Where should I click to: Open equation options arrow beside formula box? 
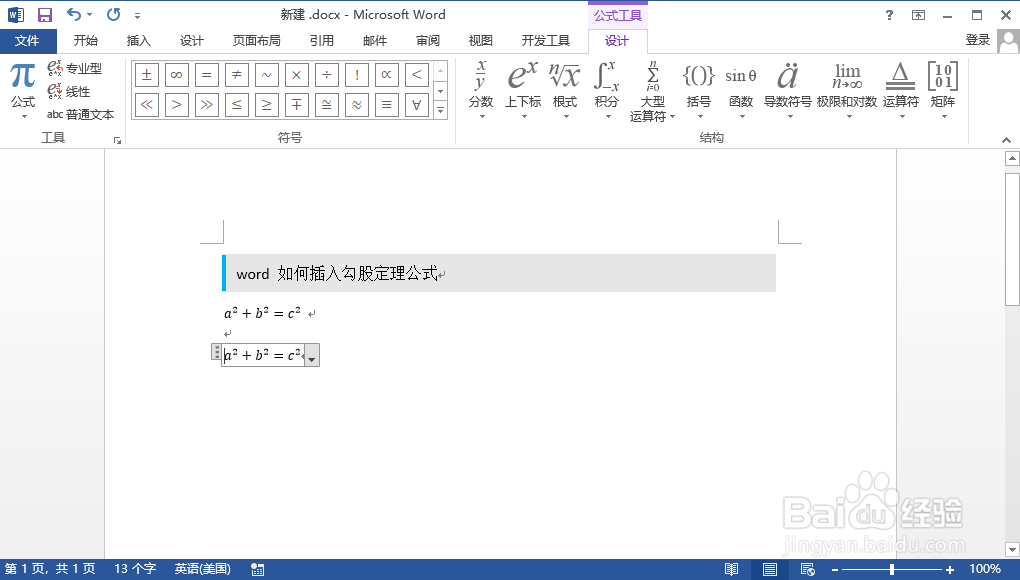point(312,356)
